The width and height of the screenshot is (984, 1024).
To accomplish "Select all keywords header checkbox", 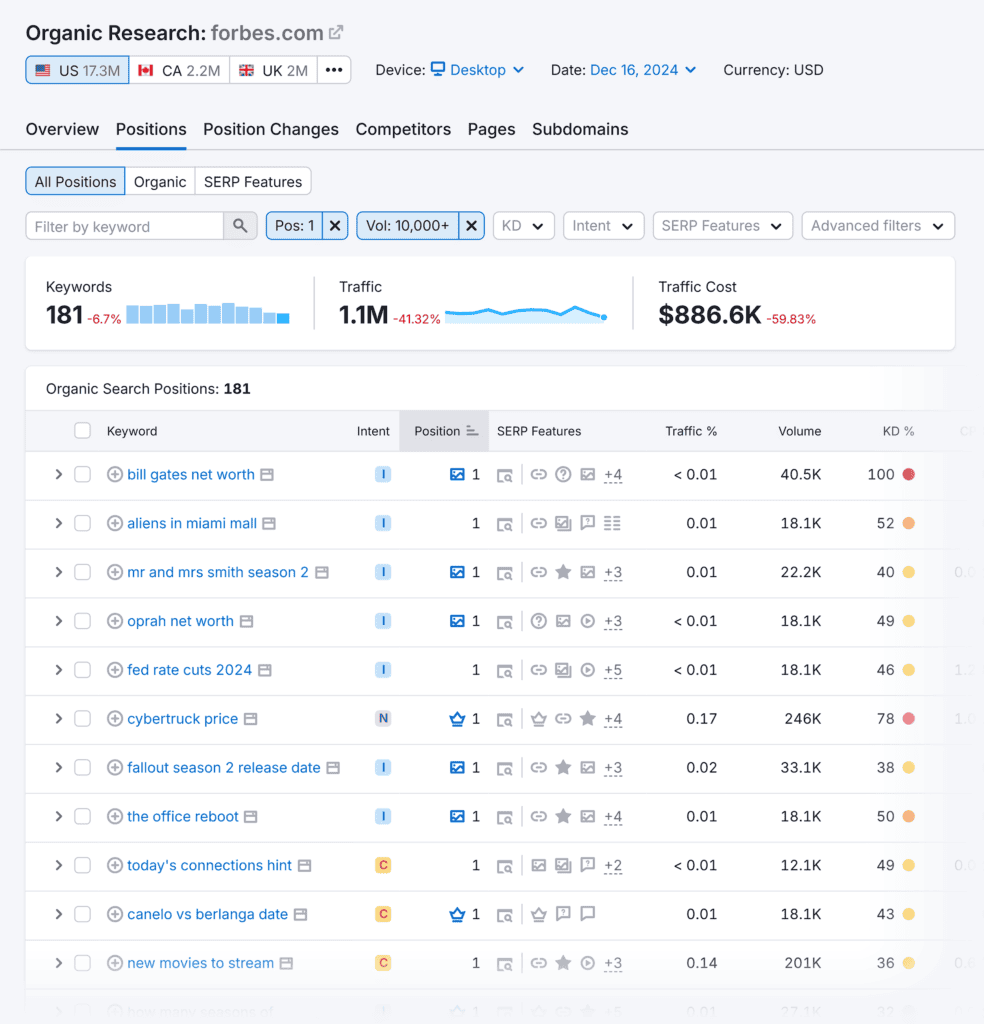I will pos(82,431).
